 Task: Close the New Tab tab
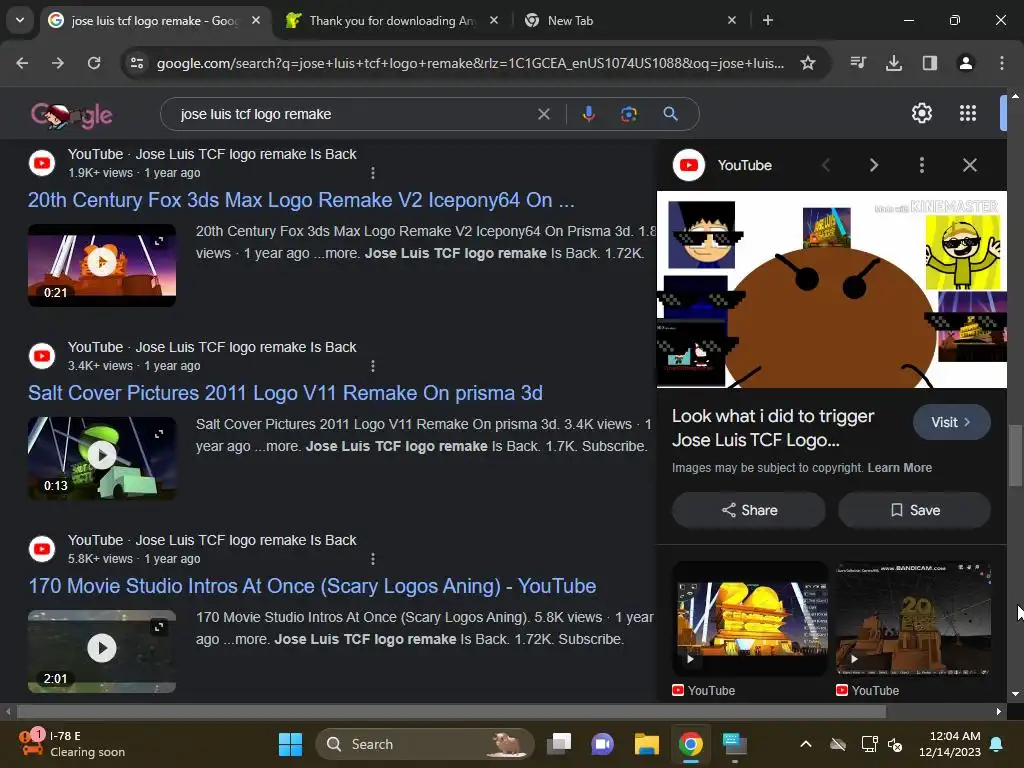[x=732, y=20]
